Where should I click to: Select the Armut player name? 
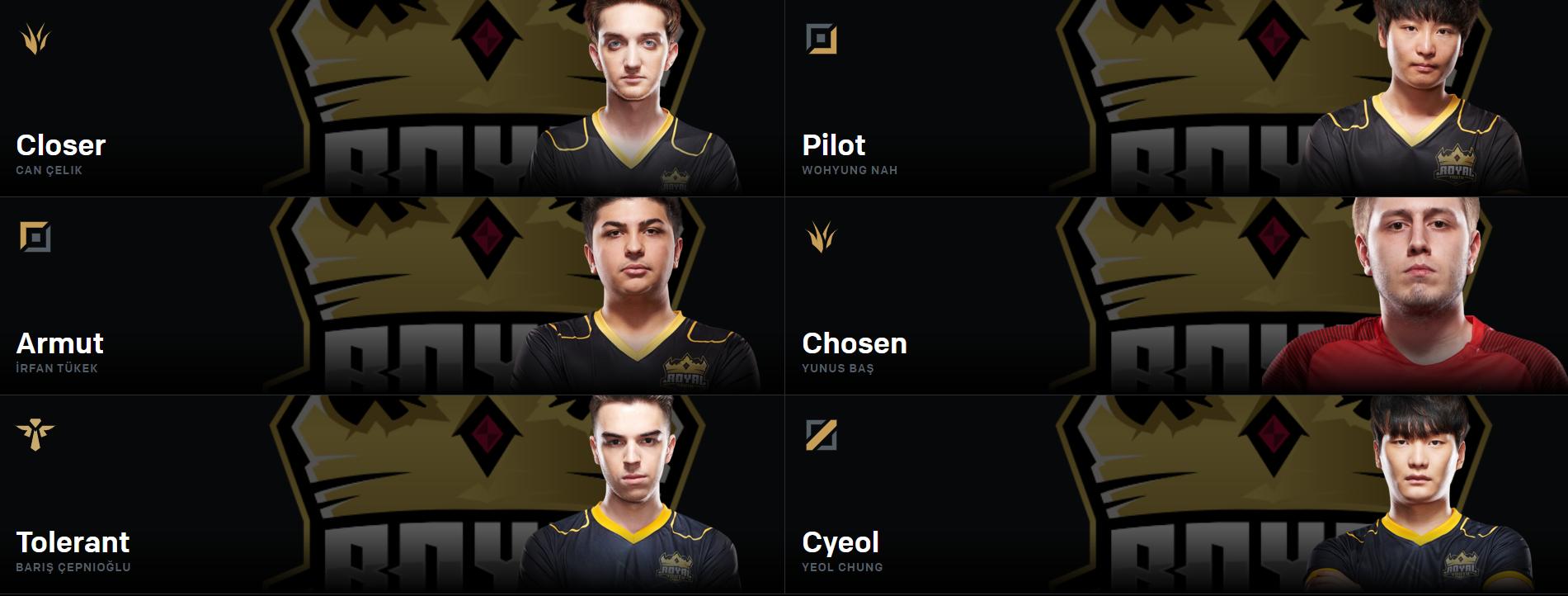[x=60, y=343]
